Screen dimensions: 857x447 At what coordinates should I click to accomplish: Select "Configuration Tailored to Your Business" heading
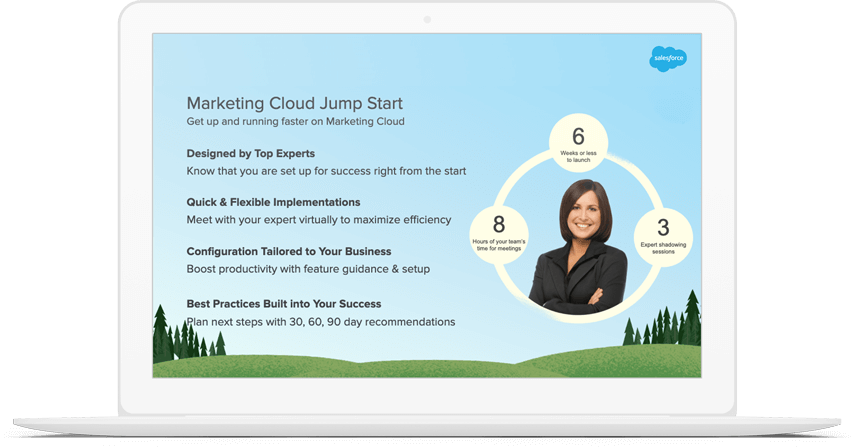tap(289, 251)
